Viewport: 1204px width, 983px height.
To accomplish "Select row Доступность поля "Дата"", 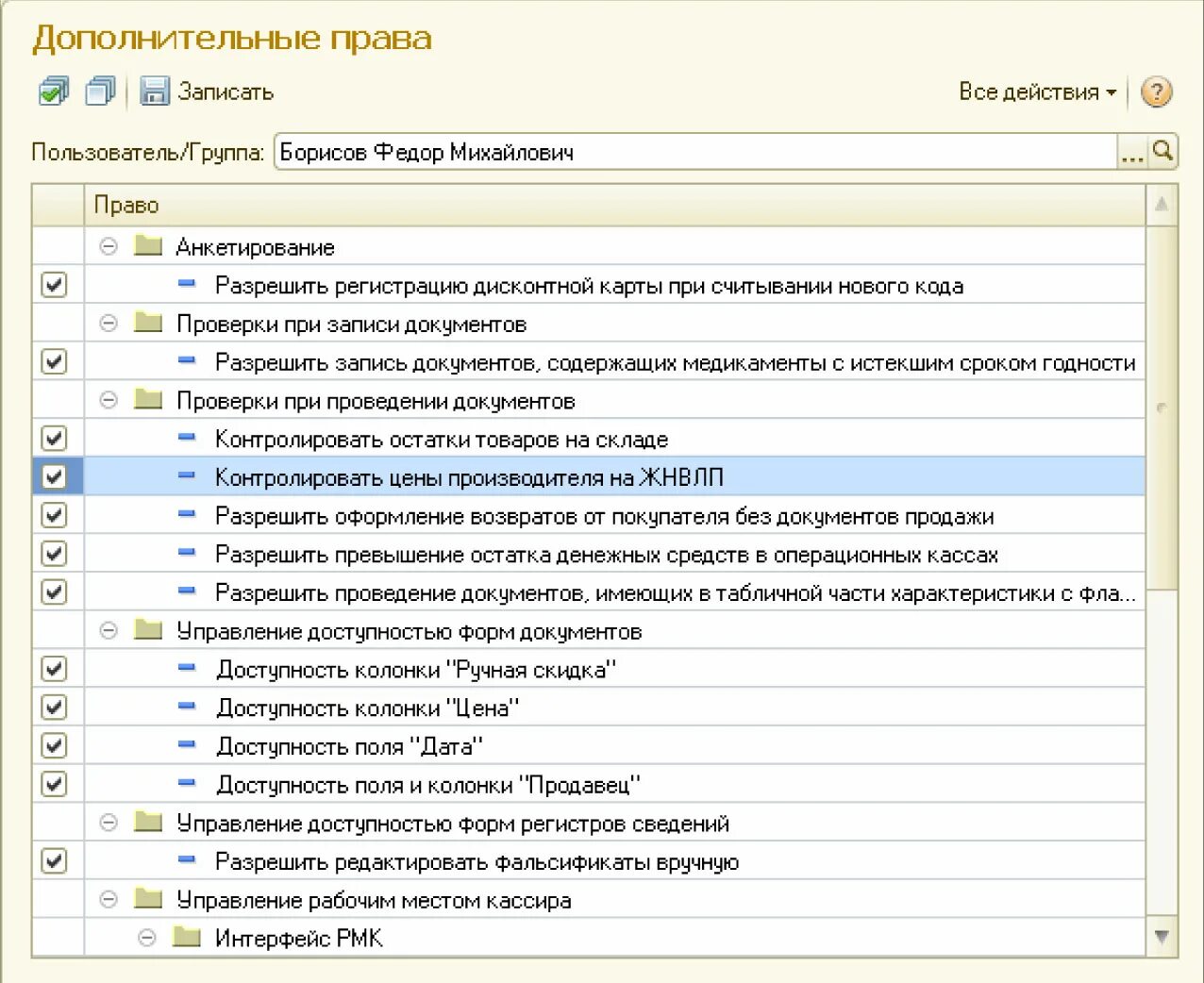I will [x=349, y=746].
